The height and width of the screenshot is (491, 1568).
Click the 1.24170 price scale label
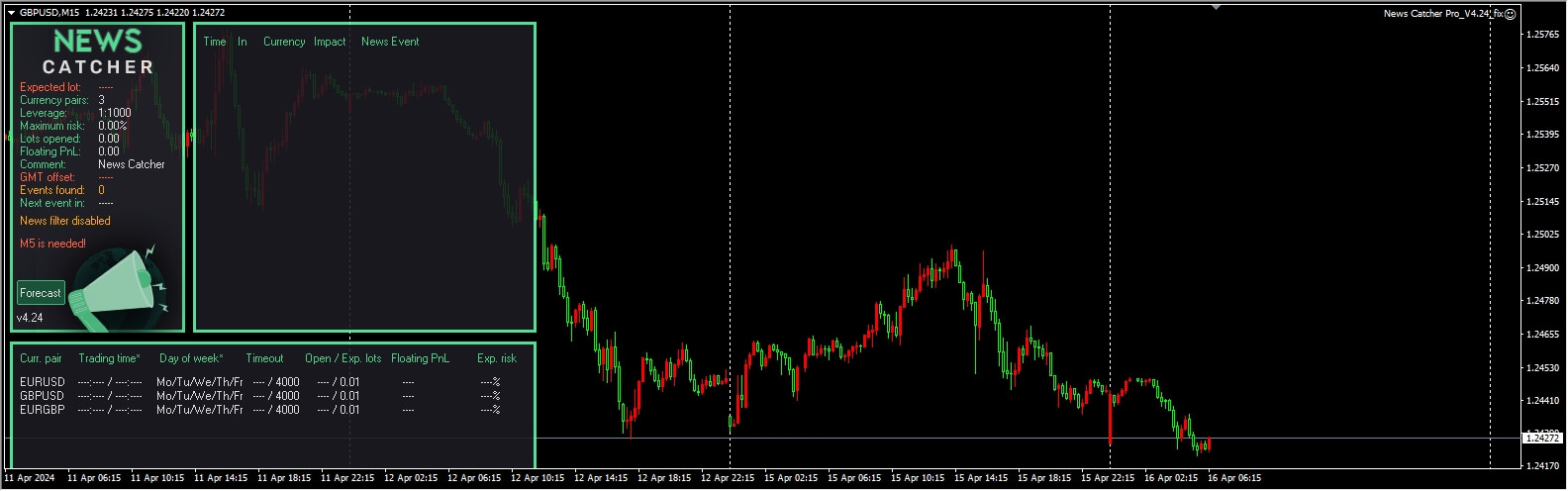click(x=1543, y=465)
